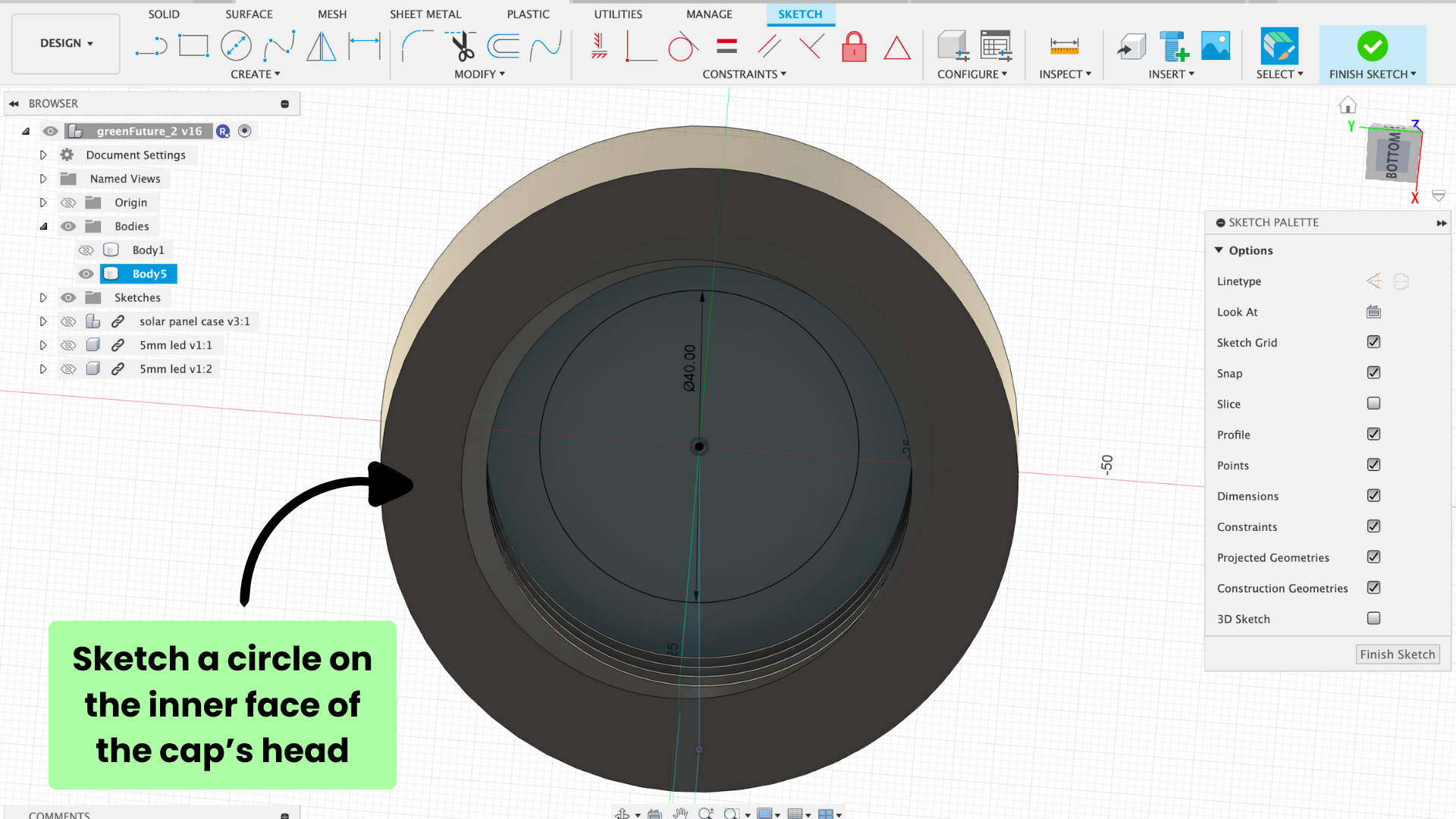This screenshot has height=819, width=1456.
Task: Select the Center Diameter Circle tool
Action: [x=236, y=46]
